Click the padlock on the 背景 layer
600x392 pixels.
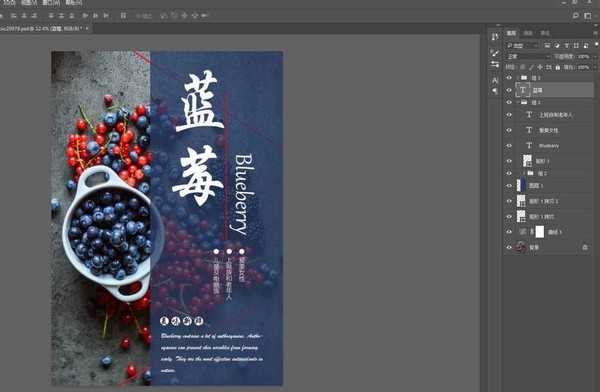(585, 248)
